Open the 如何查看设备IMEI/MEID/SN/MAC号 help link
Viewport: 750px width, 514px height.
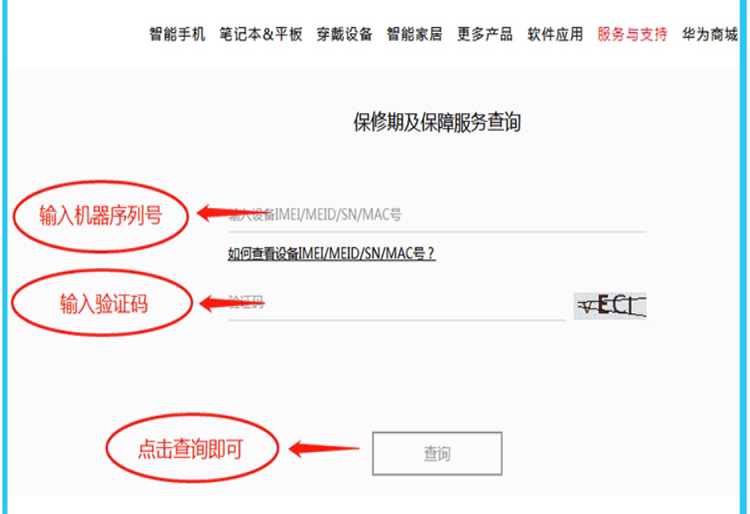(331, 253)
